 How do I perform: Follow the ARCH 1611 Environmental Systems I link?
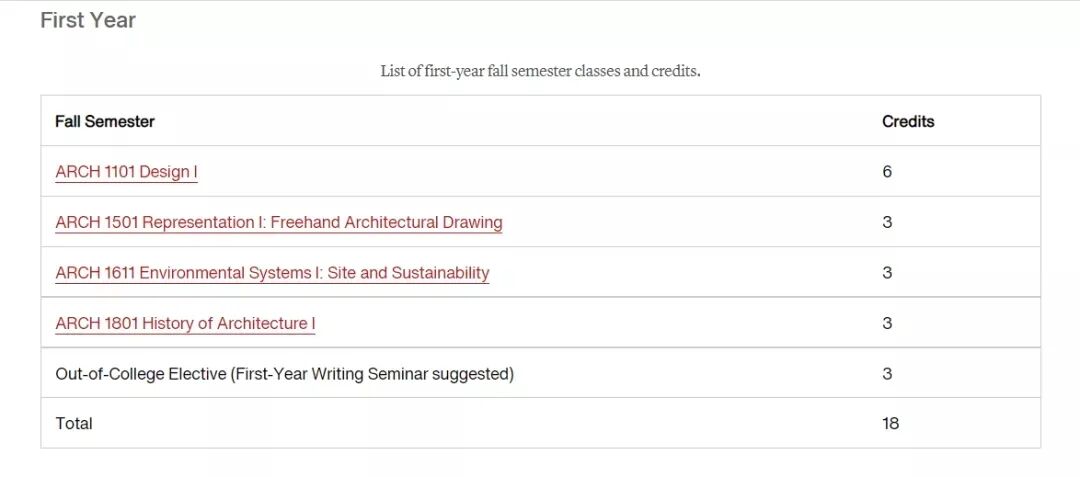coord(272,273)
